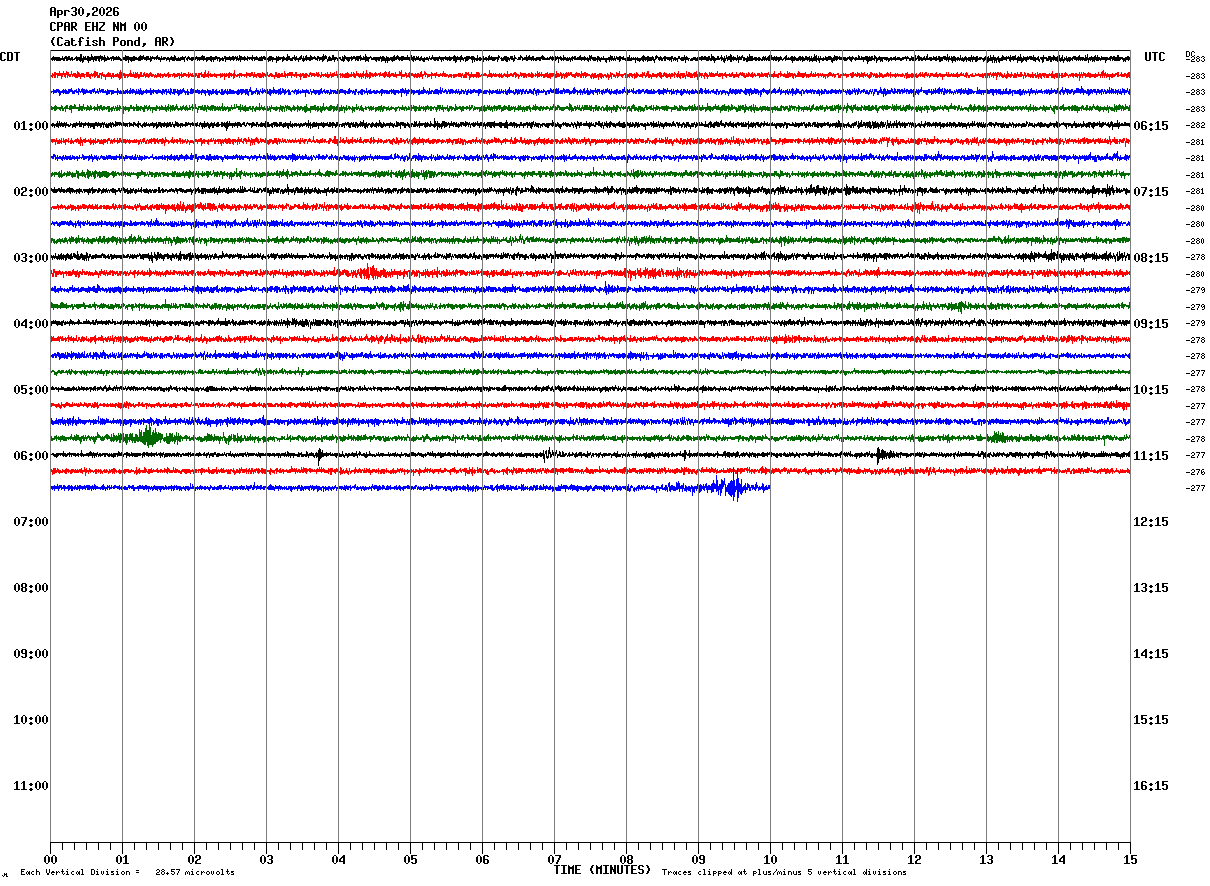The height and width of the screenshot is (886, 1210).
Task: Click the 12:15 UTC time label
Action: pyautogui.click(x=1151, y=521)
